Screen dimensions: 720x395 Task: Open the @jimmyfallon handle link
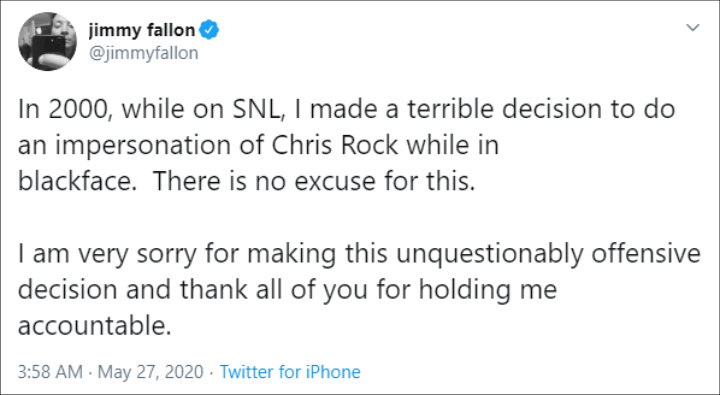[x=143, y=53]
